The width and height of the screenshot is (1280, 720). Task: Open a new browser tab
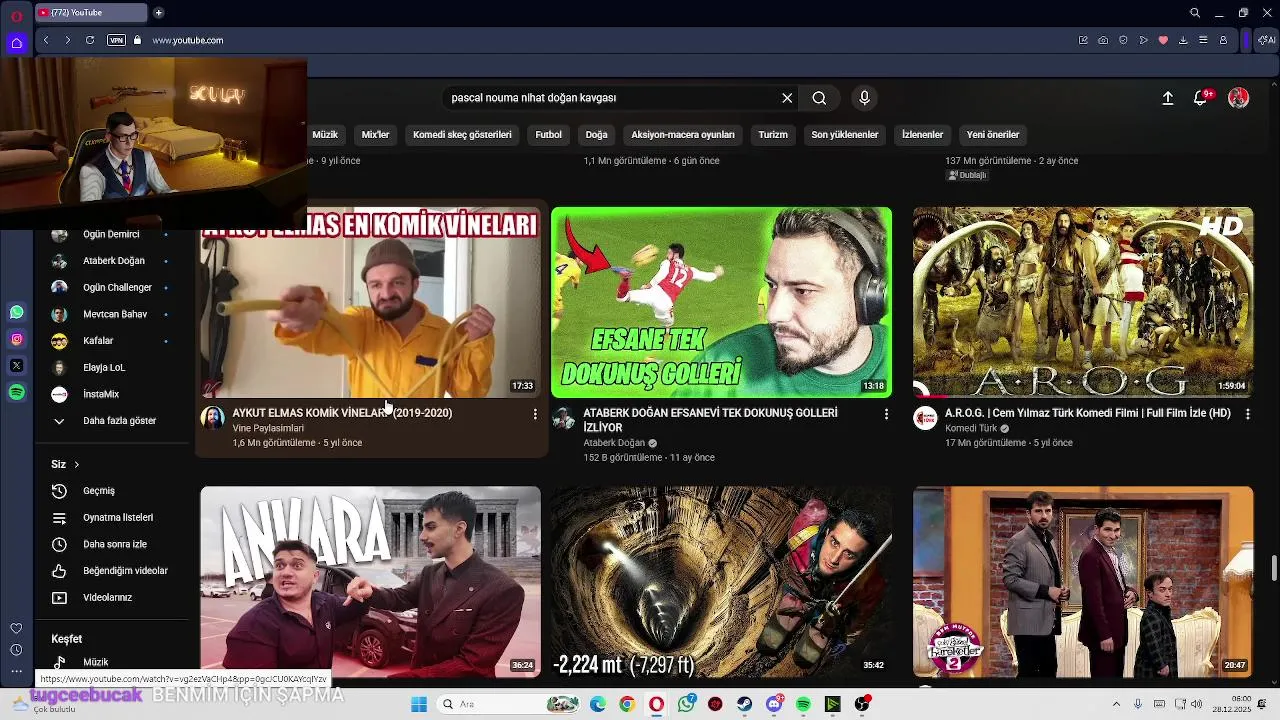coord(158,13)
